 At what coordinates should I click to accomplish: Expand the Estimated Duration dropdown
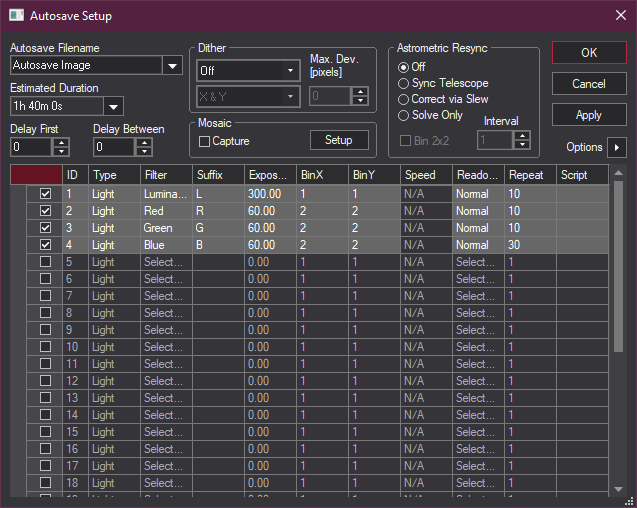113,106
